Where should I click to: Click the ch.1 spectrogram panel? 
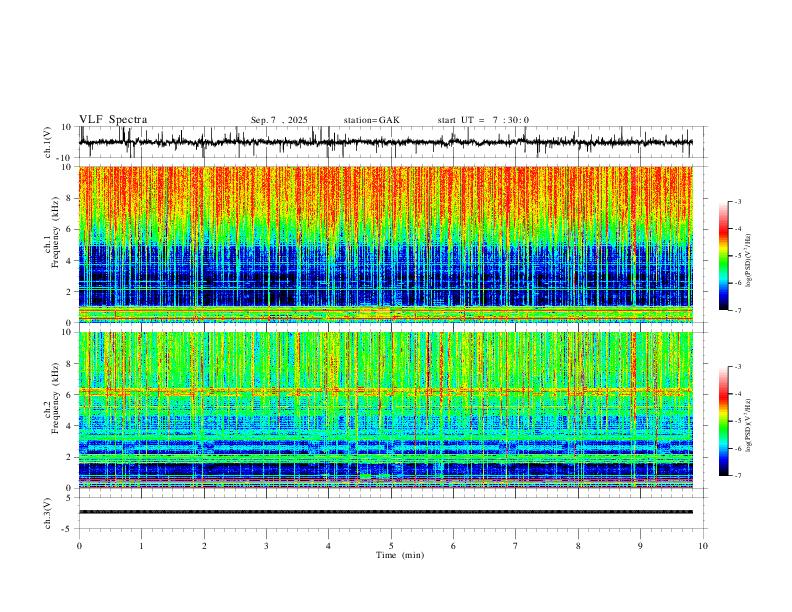(x=386, y=244)
